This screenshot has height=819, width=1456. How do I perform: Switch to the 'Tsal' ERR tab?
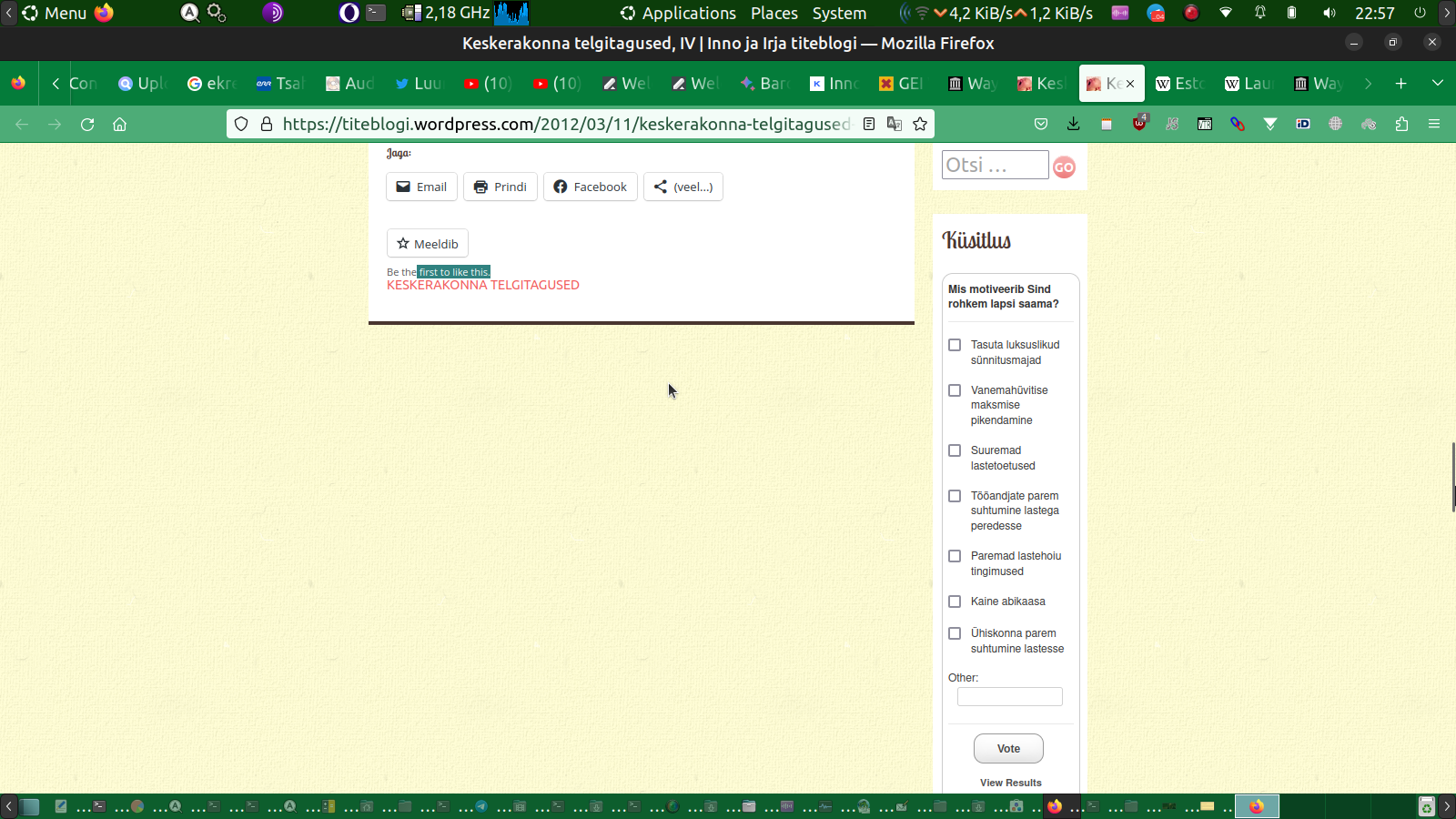pos(280,84)
